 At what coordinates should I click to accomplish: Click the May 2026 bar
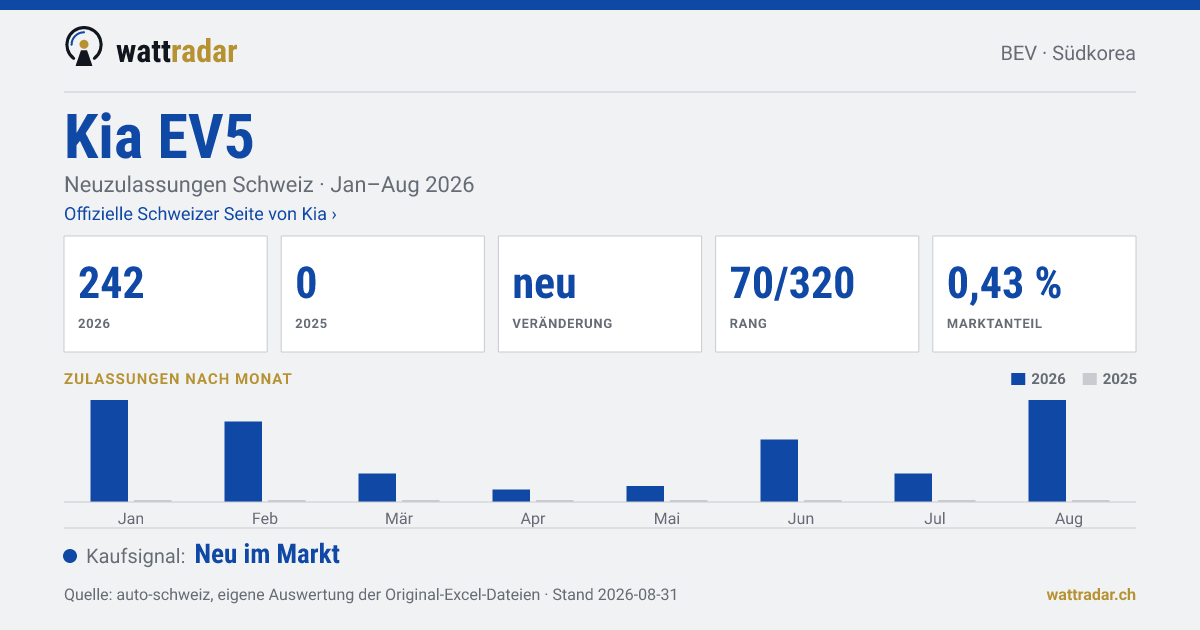pyautogui.click(x=645, y=494)
